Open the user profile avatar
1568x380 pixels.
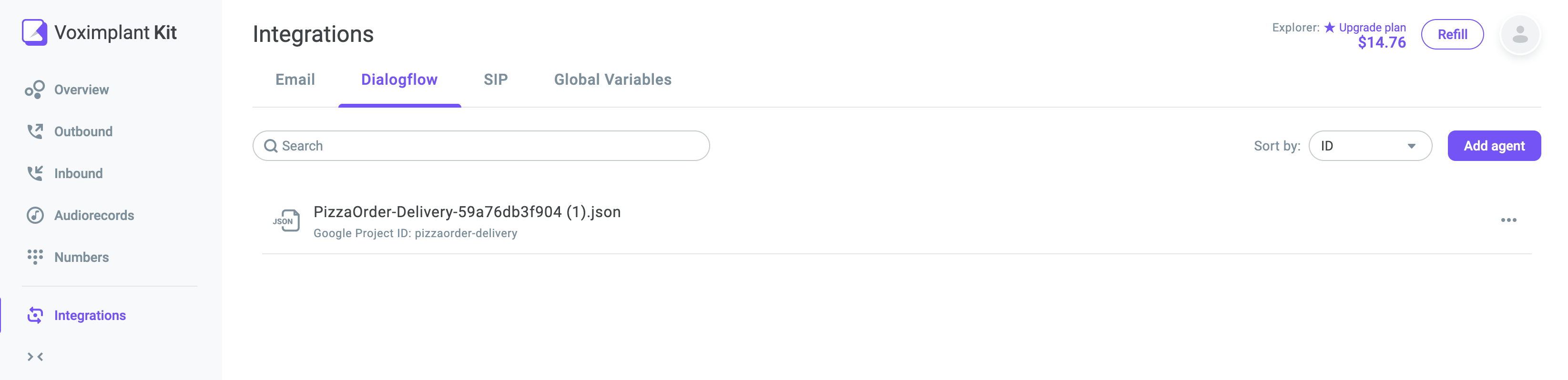(x=1520, y=35)
